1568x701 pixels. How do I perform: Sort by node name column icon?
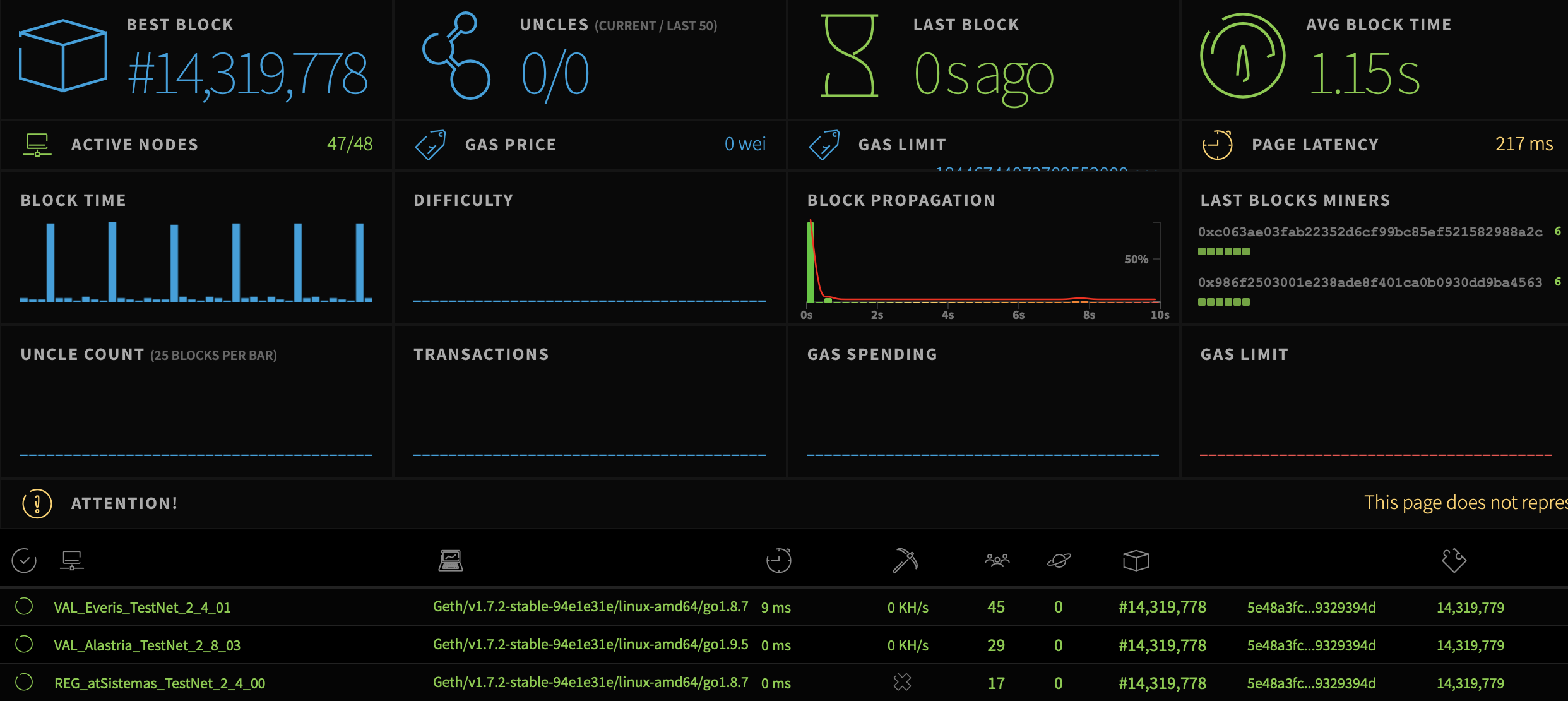pyautogui.click(x=72, y=560)
